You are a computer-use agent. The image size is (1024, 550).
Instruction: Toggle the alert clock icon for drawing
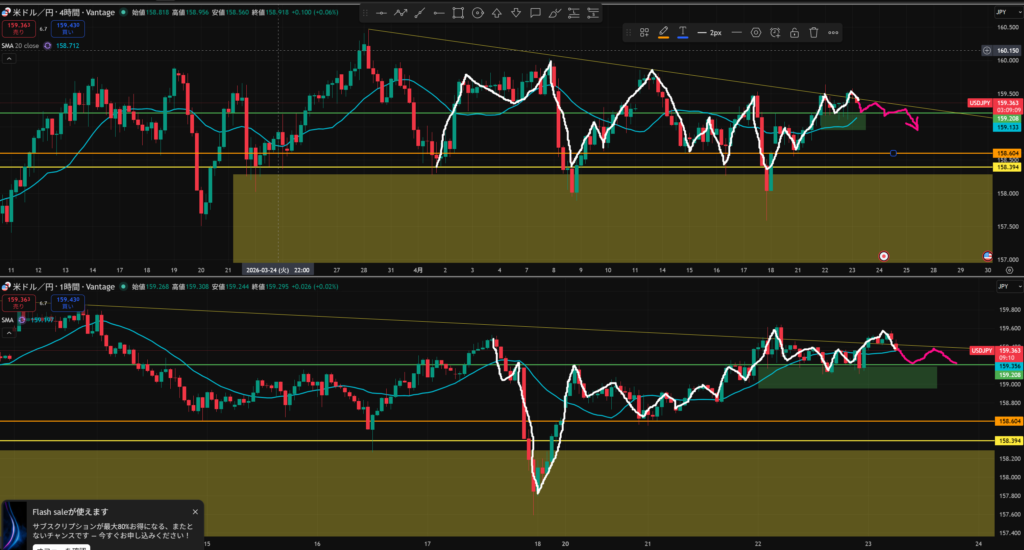tap(775, 32)
